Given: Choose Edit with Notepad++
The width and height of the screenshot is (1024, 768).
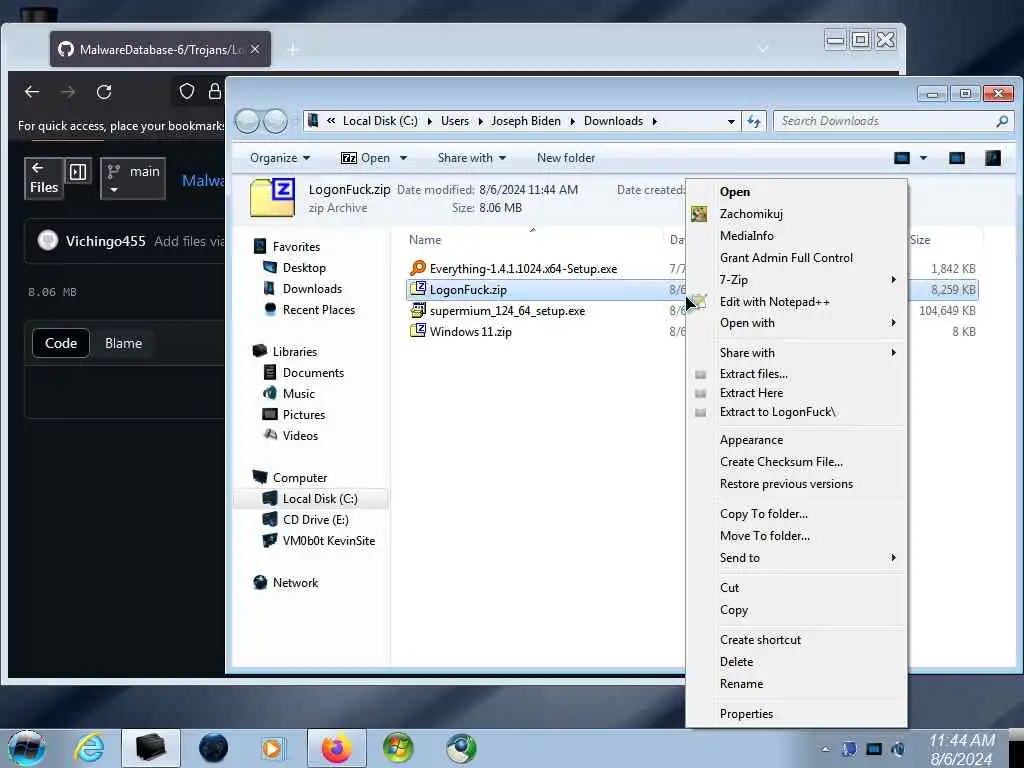Looking at the screenshot, I should pyautogui.click(x=775, y=302).
